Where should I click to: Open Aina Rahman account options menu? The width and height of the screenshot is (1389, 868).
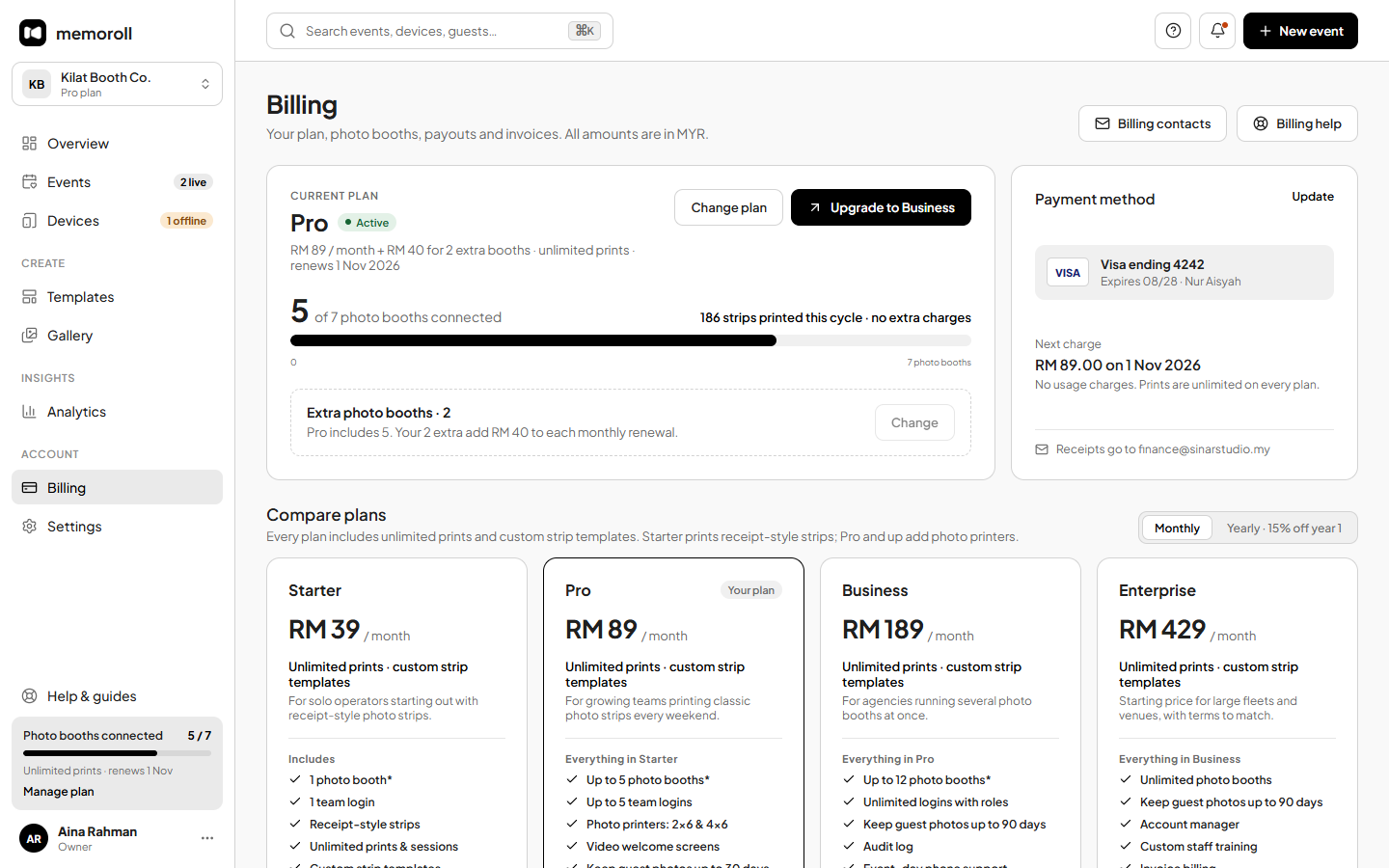click(207, 838)
